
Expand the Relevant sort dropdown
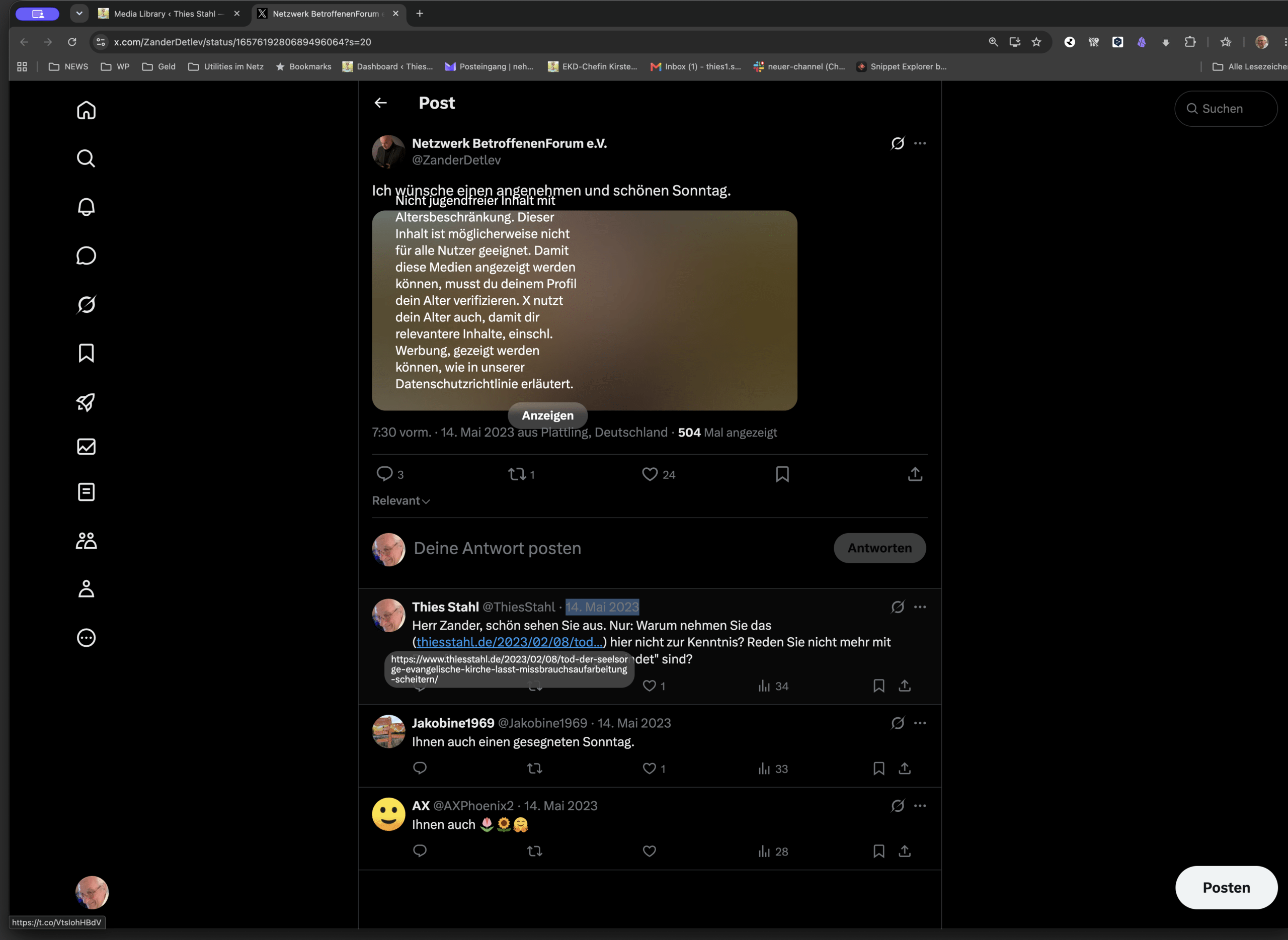pyautogui.click(x=400, y=501)
